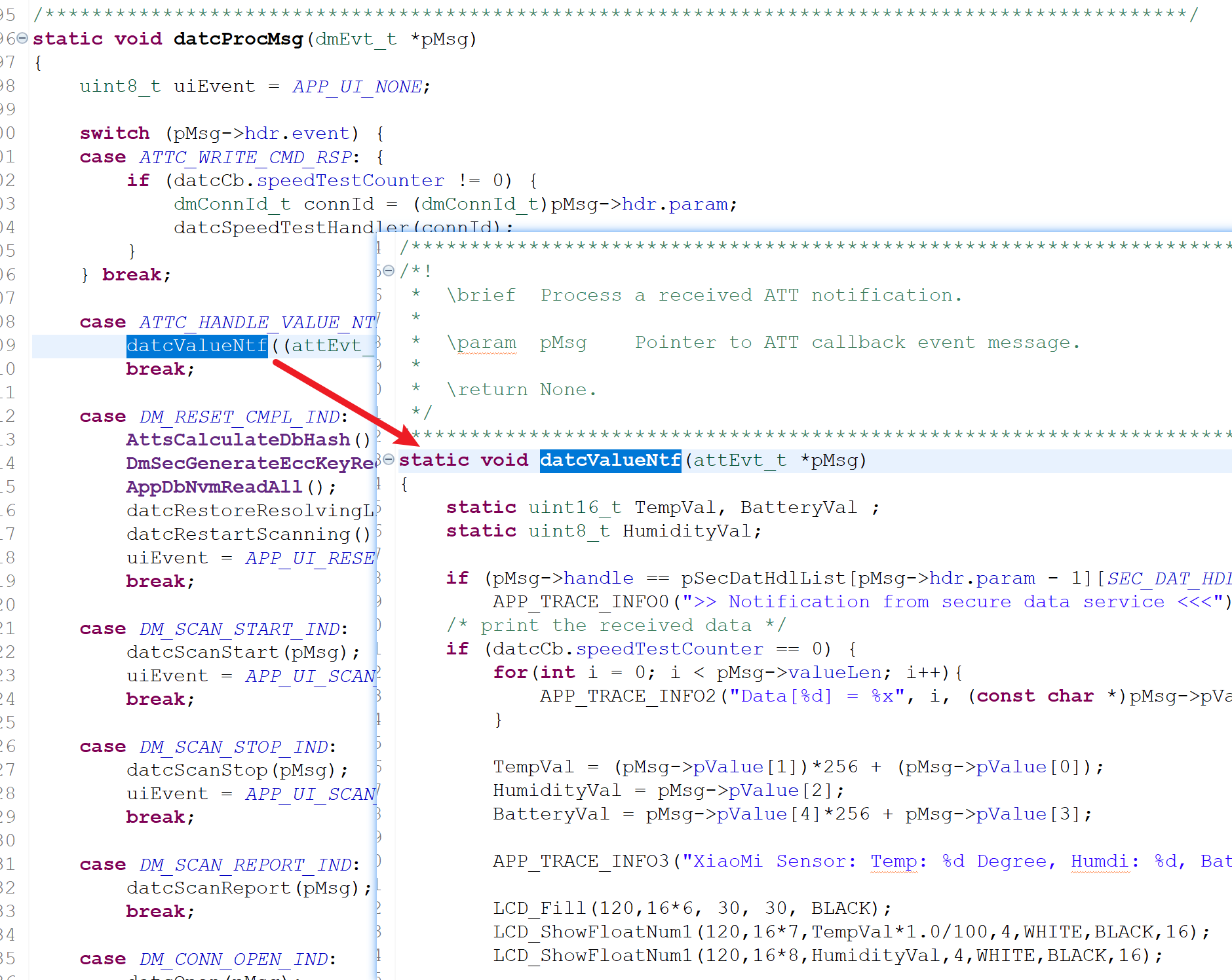1232x980 pixels.
Task: Collapse the brief comment block fold marker
Action: pos(389,271)
